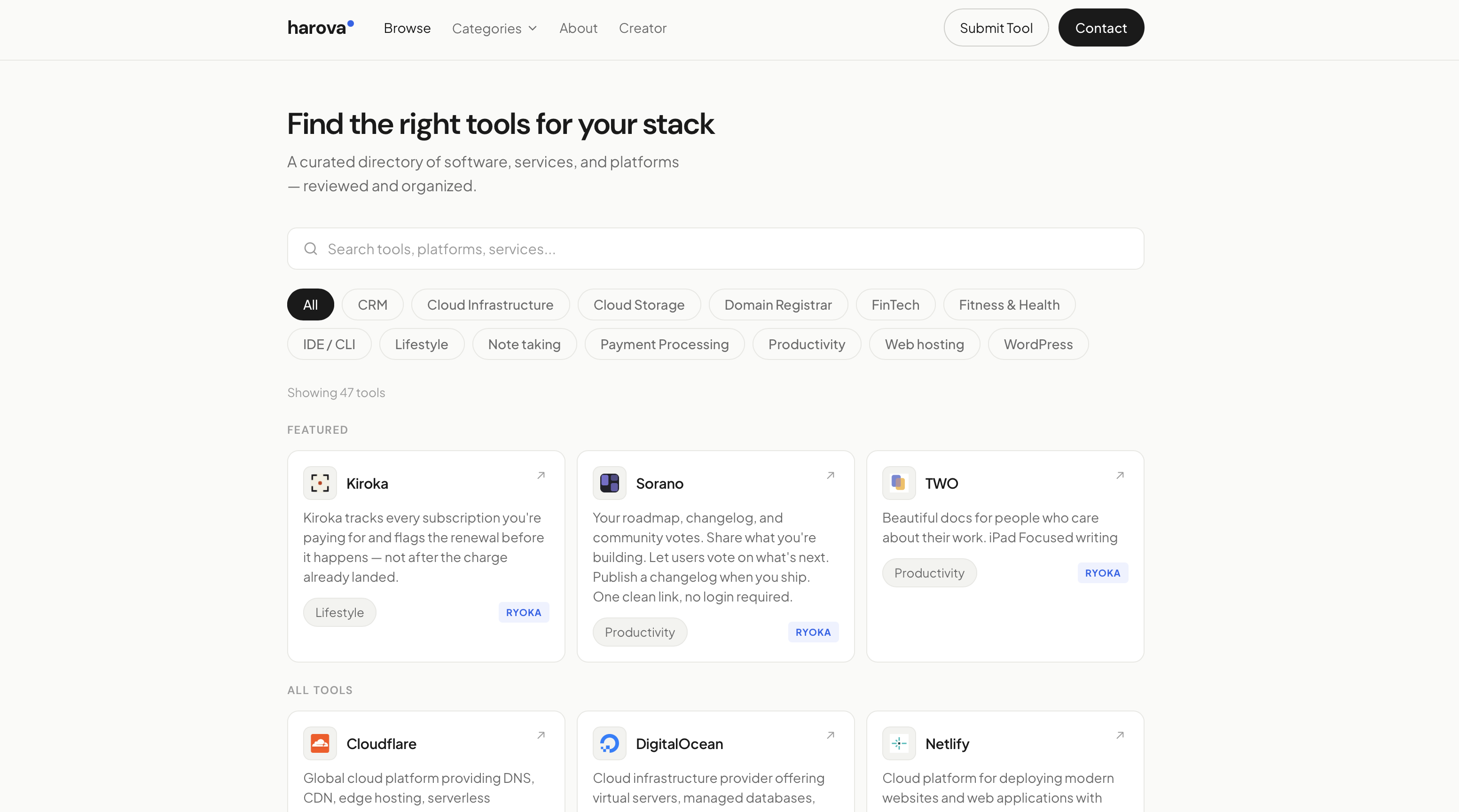
Task: Filter by Productivity chip in filter row
Action: tap(807, 344)
